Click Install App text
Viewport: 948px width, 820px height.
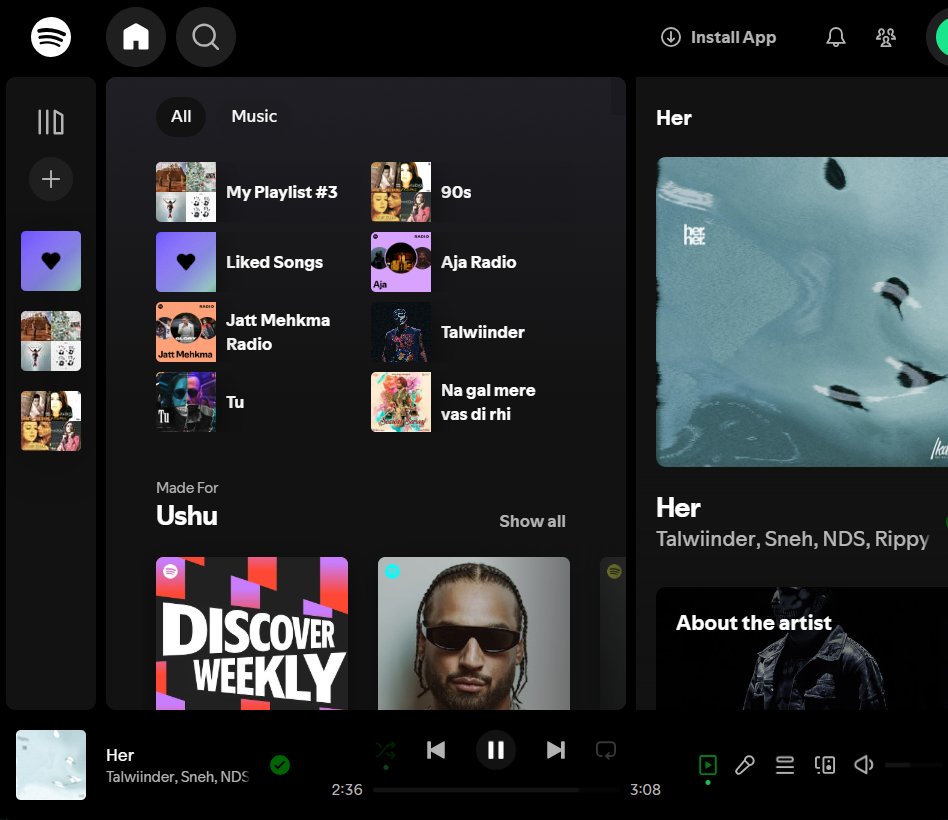(x=733, y=37)
